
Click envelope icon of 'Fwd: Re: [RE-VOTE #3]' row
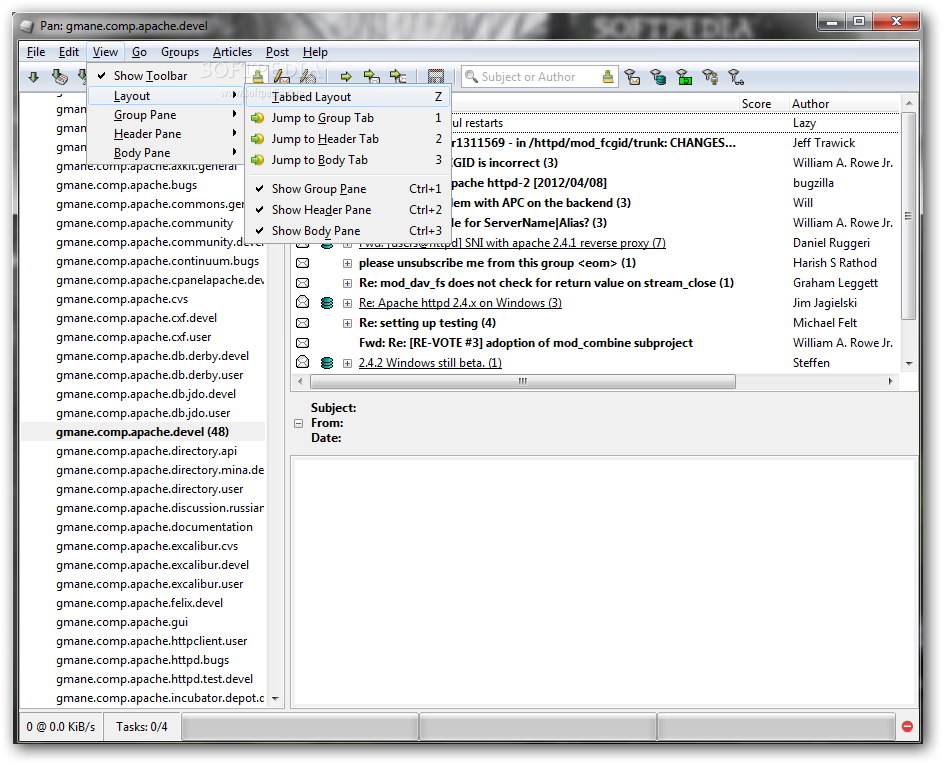[x=303, y=343]
